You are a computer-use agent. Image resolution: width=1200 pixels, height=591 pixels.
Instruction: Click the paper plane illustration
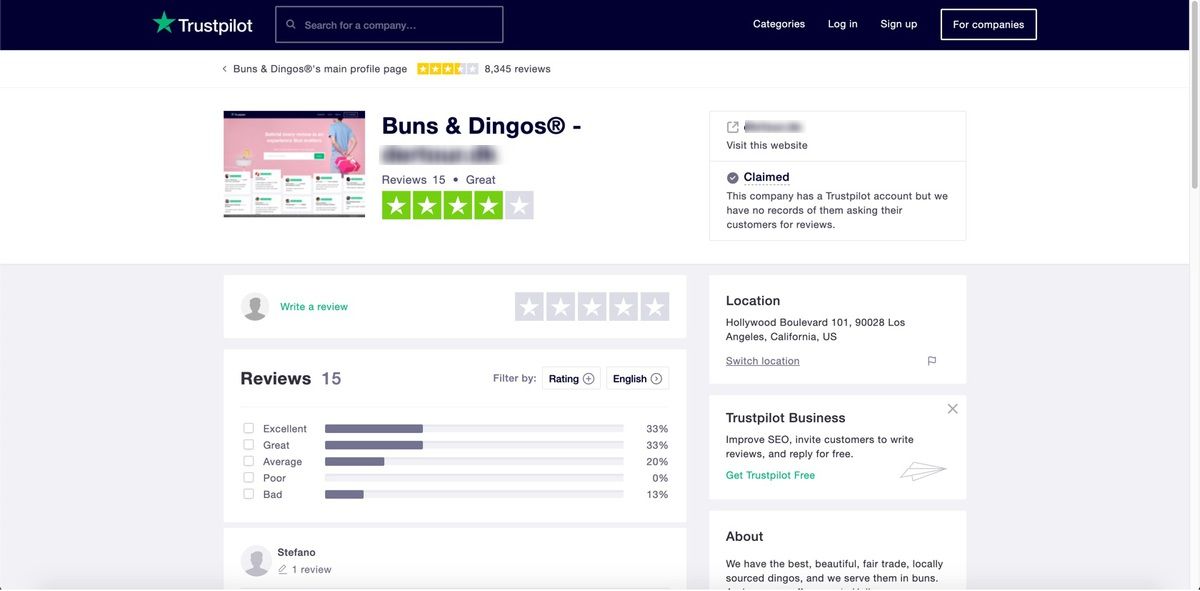tap(922, 471)
